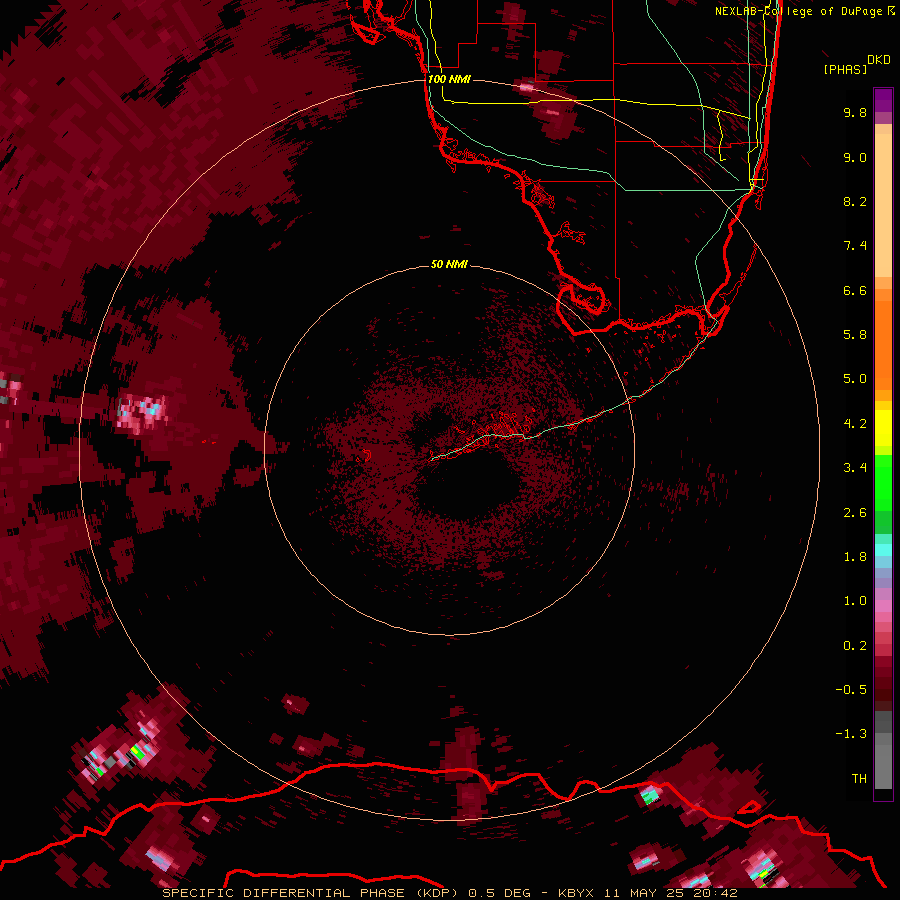Pick the yellow band on color scale

click(x=883, y=428)
